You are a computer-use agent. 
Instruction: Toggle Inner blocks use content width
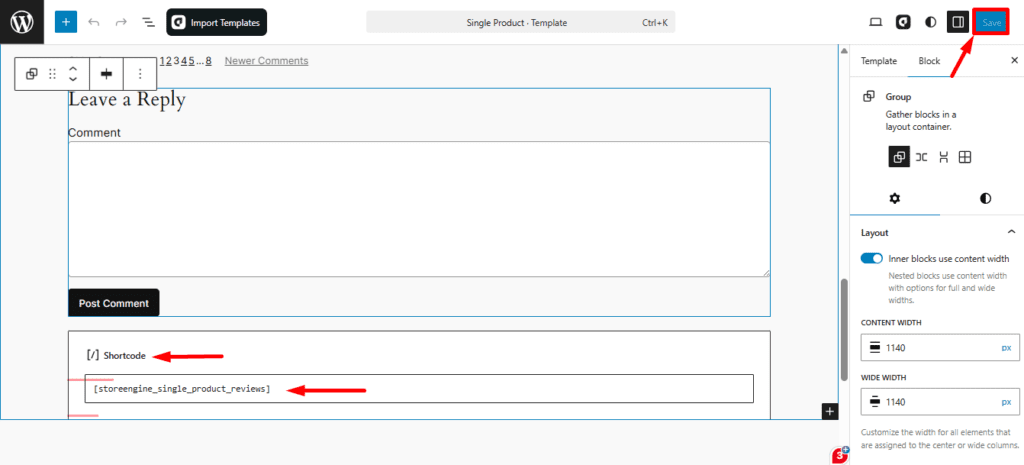point(872,259)
